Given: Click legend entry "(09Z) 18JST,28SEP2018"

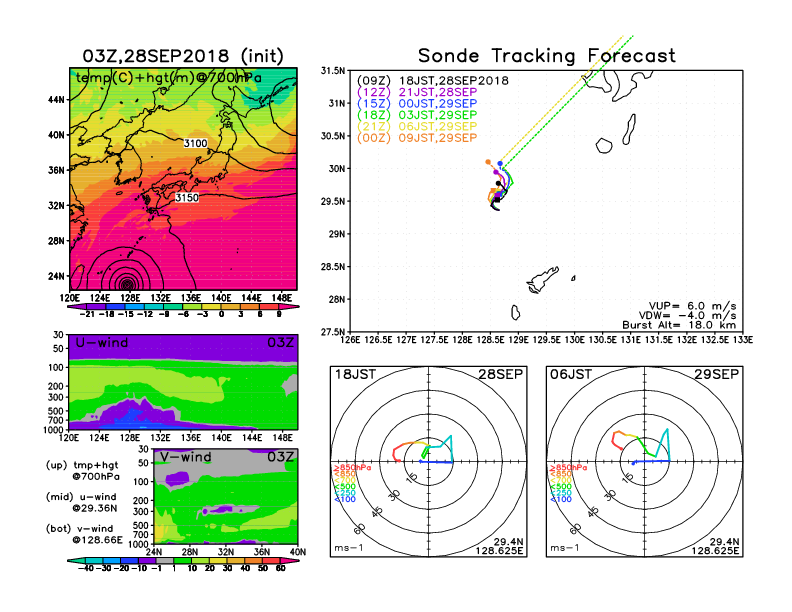Looking at the screenshot, I should 433,81.
